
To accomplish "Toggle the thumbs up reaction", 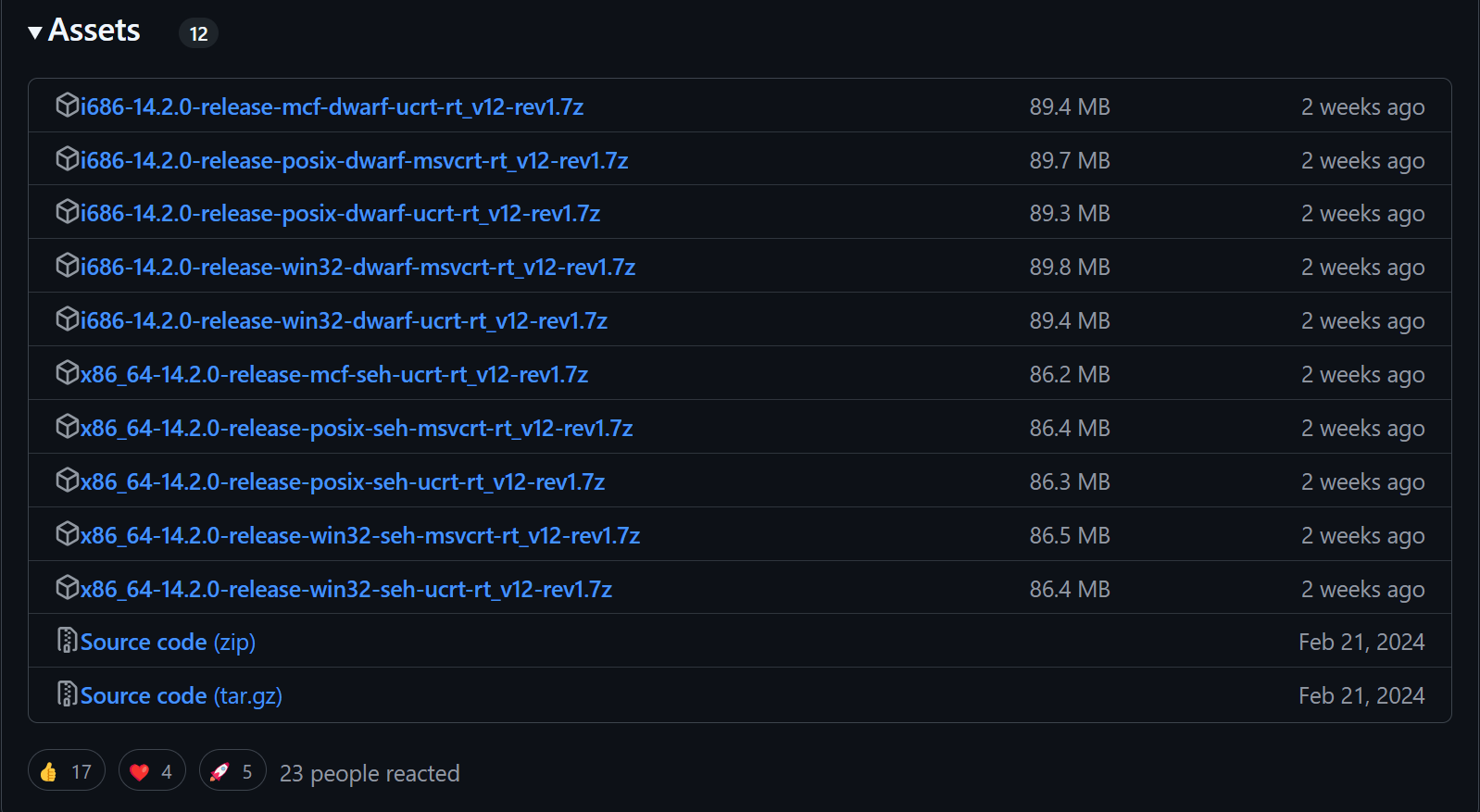I will pyautogui.click(x=66, y=771).
